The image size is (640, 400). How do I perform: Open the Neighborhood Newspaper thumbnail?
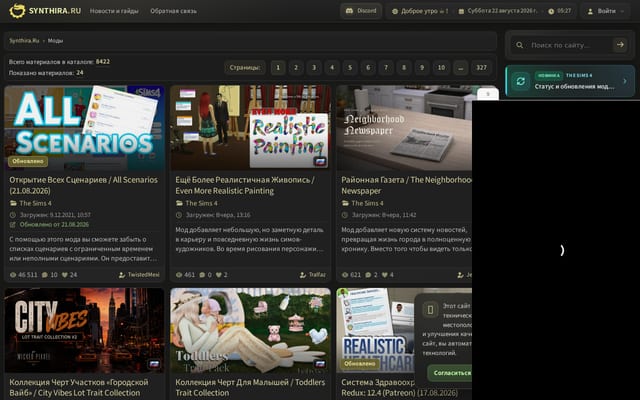coord(404,127)
